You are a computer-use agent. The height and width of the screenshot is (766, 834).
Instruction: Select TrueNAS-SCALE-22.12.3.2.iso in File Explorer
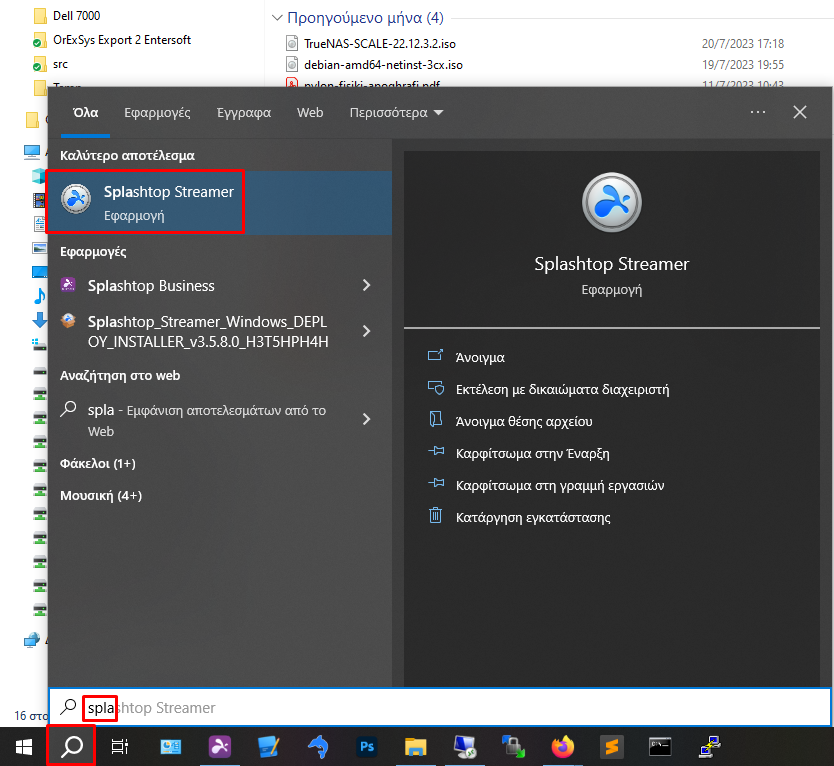click(380, 44)
